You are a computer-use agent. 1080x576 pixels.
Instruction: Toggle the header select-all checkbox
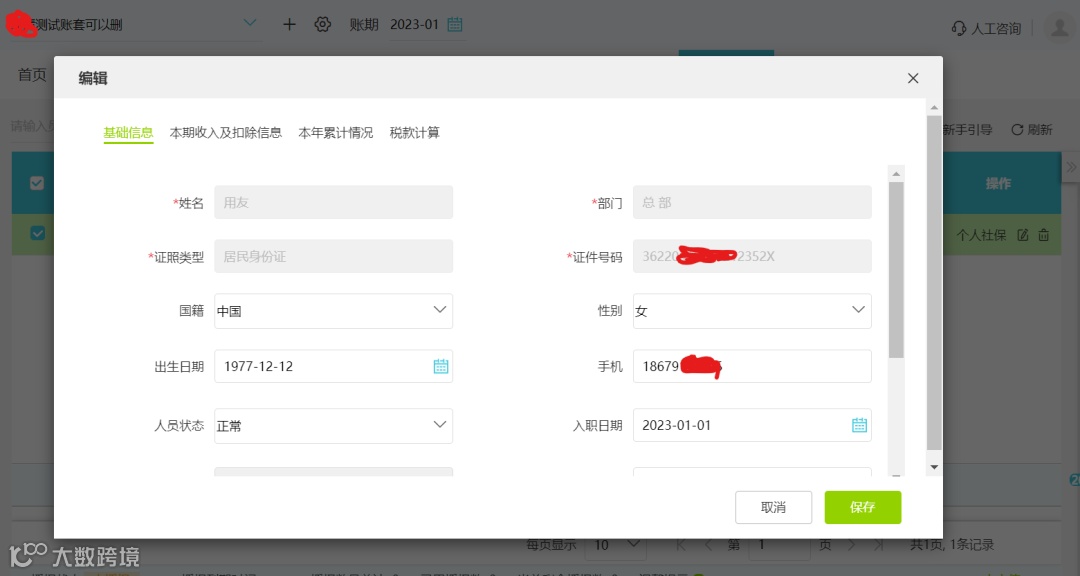pyautogui.click(x=37, y=183)
